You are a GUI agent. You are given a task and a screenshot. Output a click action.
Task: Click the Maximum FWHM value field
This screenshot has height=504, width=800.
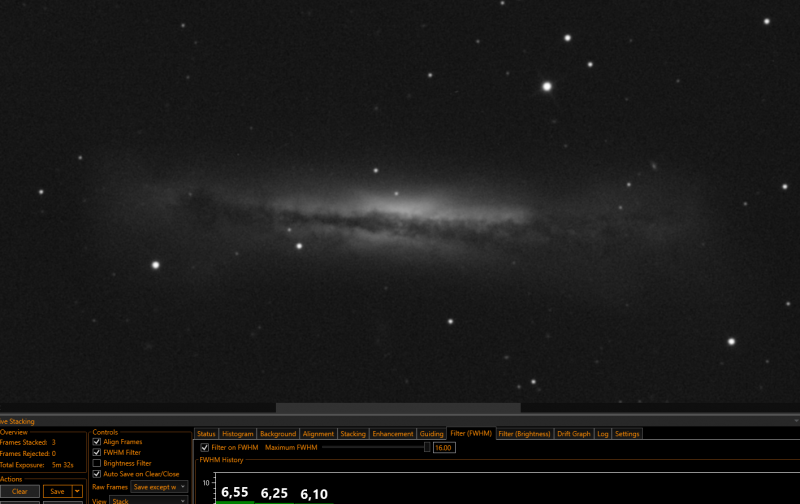click(x=444, y=447)
